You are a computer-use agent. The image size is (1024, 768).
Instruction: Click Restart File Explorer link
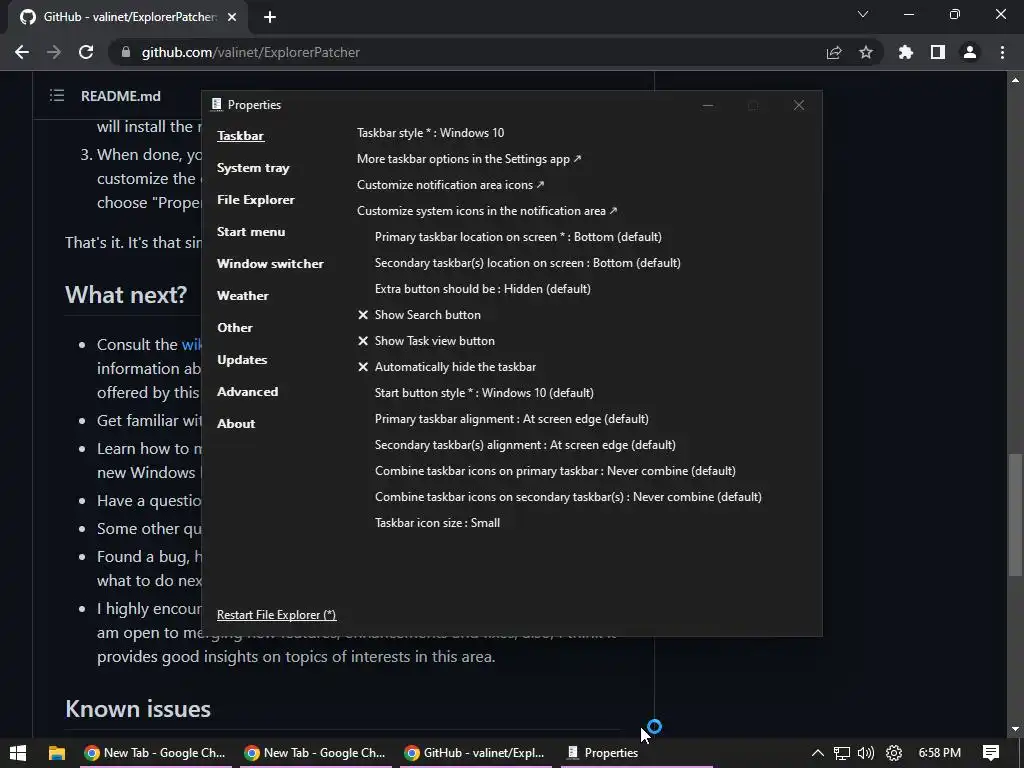[x=276, y=615]
